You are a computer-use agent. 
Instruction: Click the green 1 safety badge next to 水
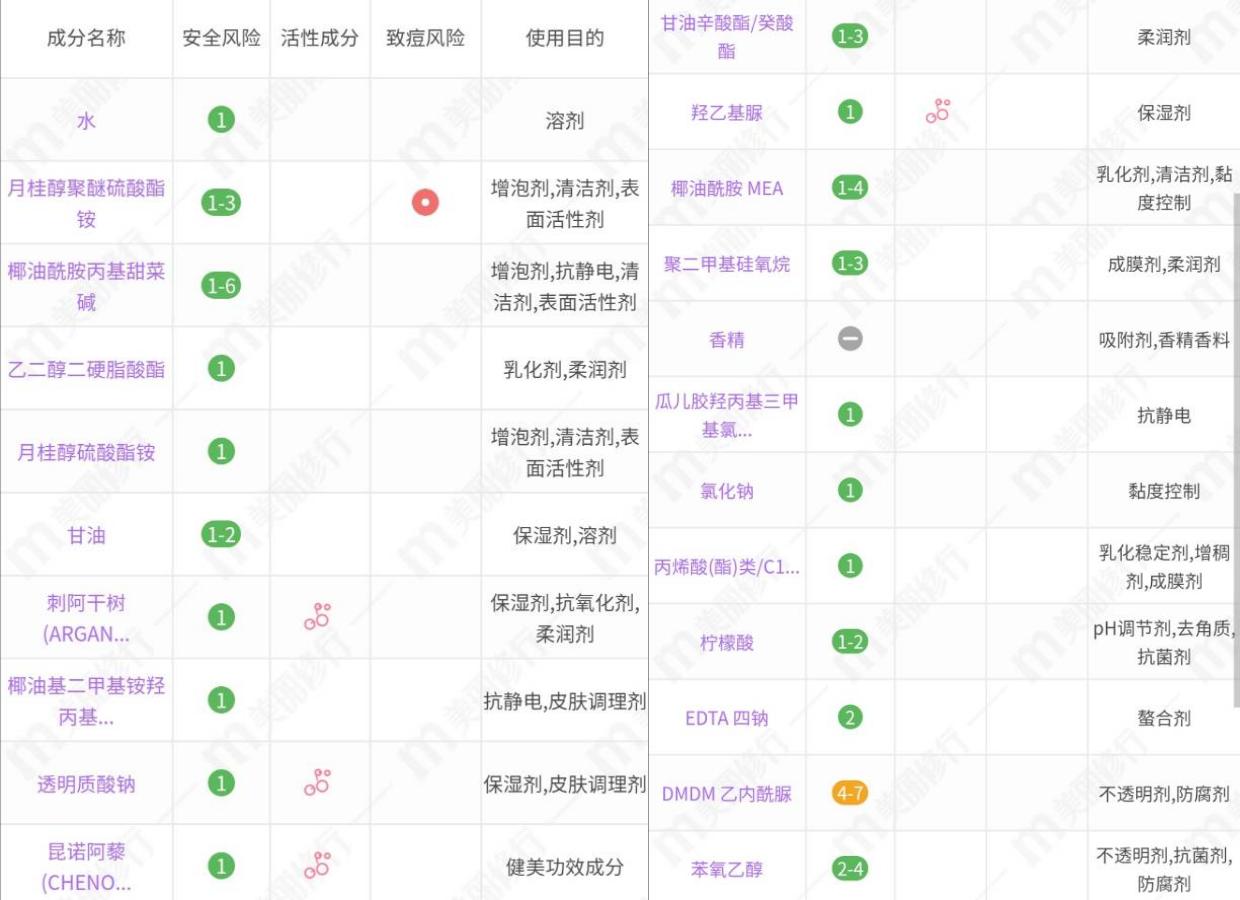coord(221,118)
